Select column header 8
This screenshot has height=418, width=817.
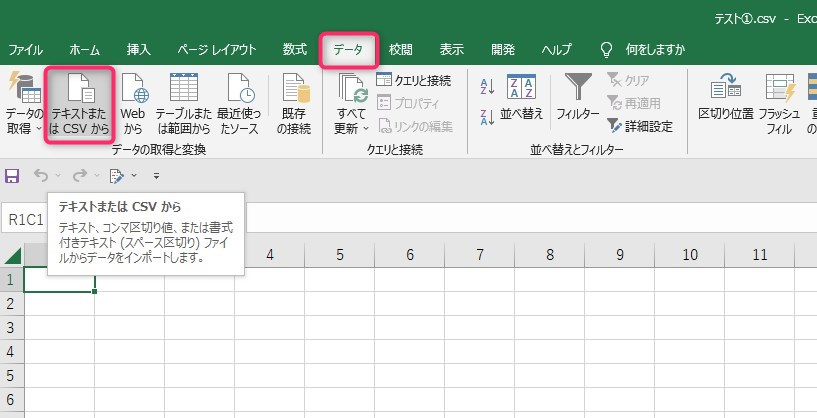550,255
